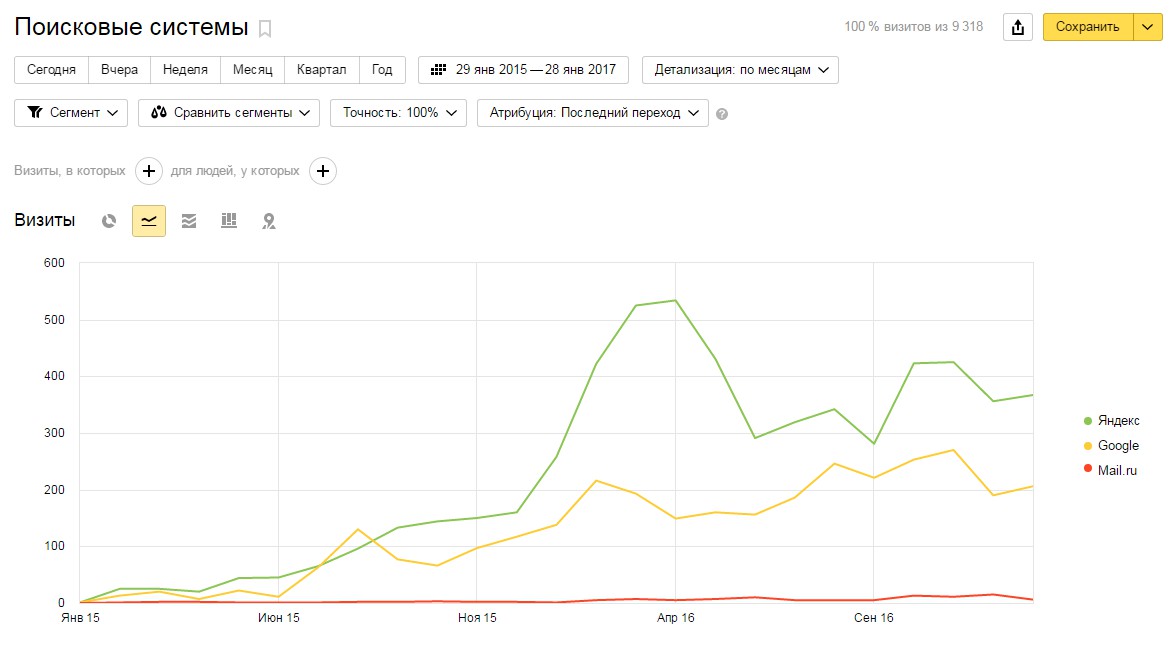Click the bookmark icon next to the title
Image resolution: width=1173 pixels, height=646 pixels.
[265, 28]
